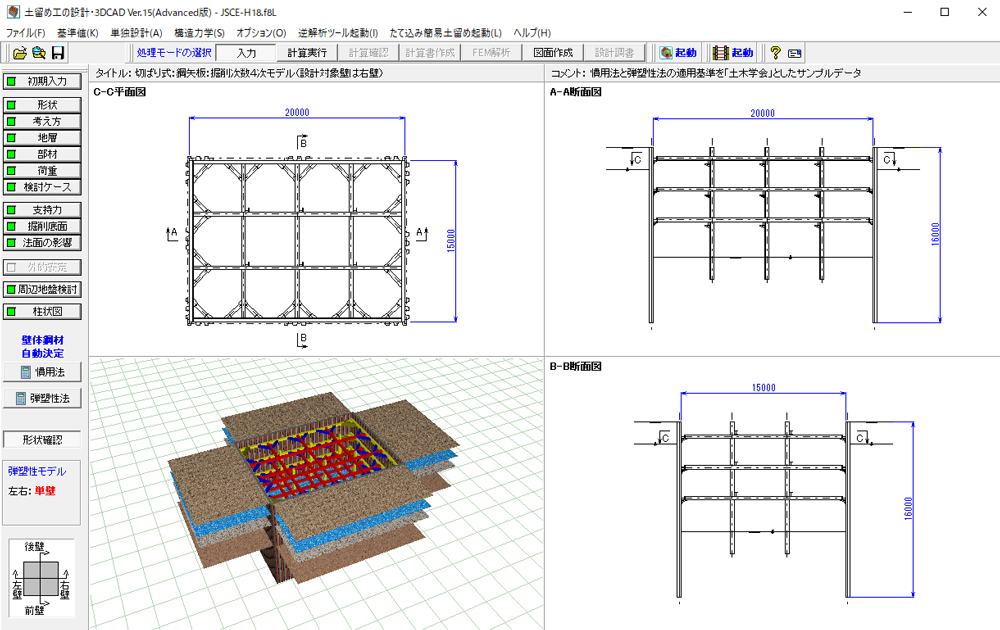Click the green indicator on 支持力
Viewport: 1000px width, 630px height.
coord(11,210)
